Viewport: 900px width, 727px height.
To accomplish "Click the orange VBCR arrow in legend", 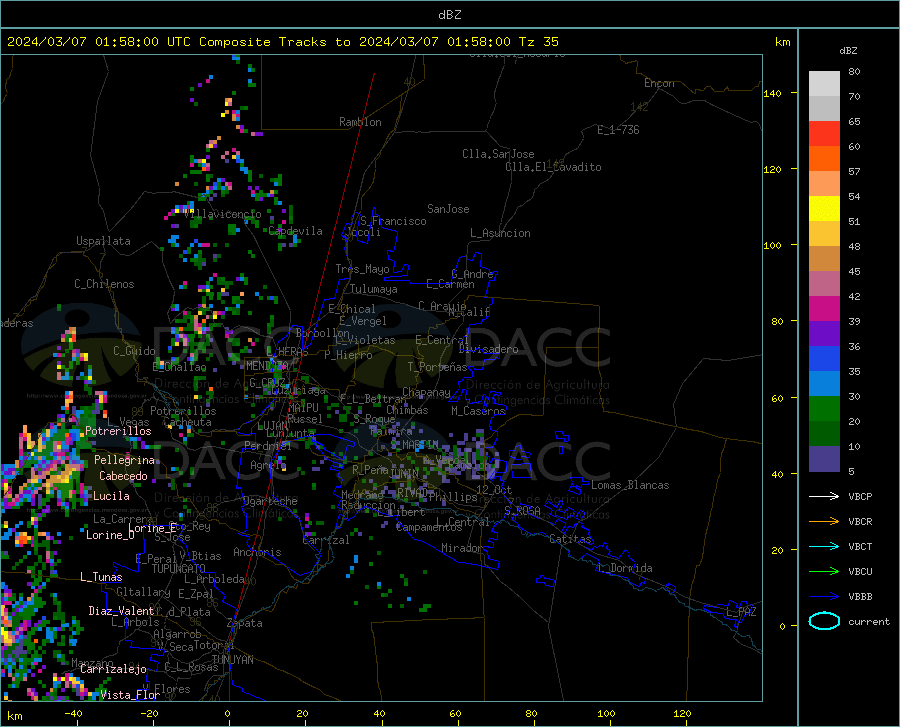I will (824, 521).
